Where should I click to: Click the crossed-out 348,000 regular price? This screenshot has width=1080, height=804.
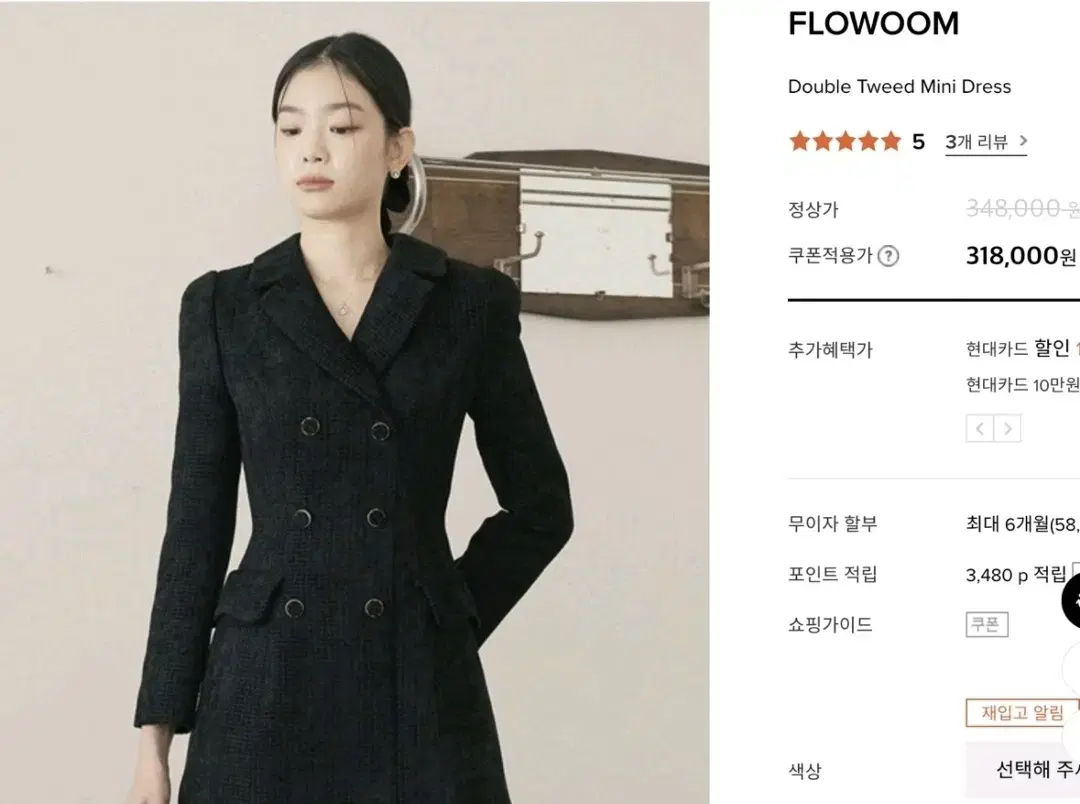1022,208
